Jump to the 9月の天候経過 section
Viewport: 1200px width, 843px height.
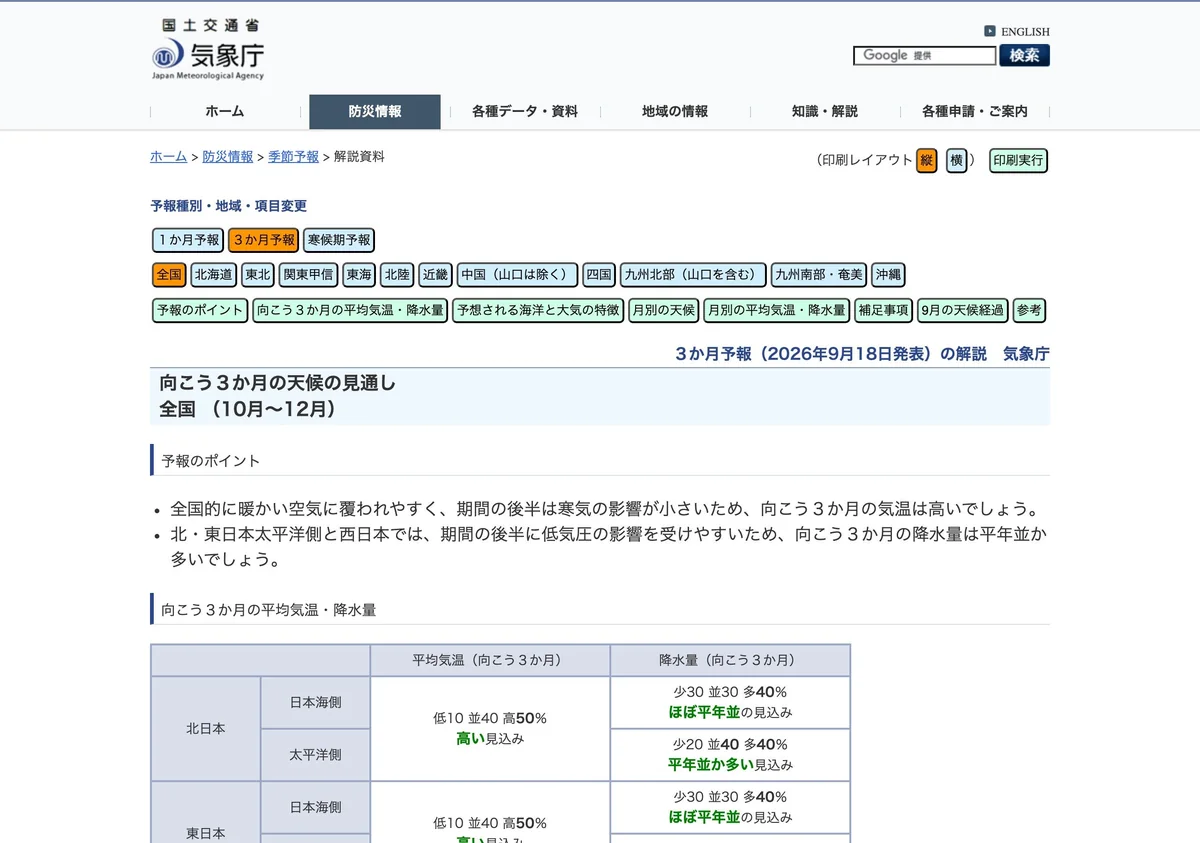(x=962, y=311)
